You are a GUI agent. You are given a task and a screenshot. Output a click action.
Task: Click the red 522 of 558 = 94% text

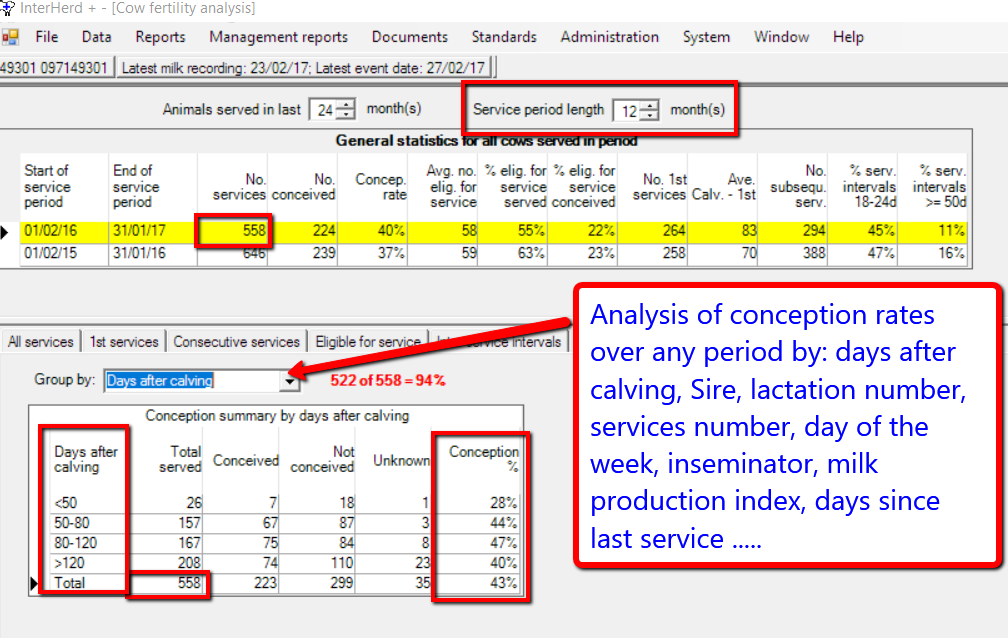(388, 381)
